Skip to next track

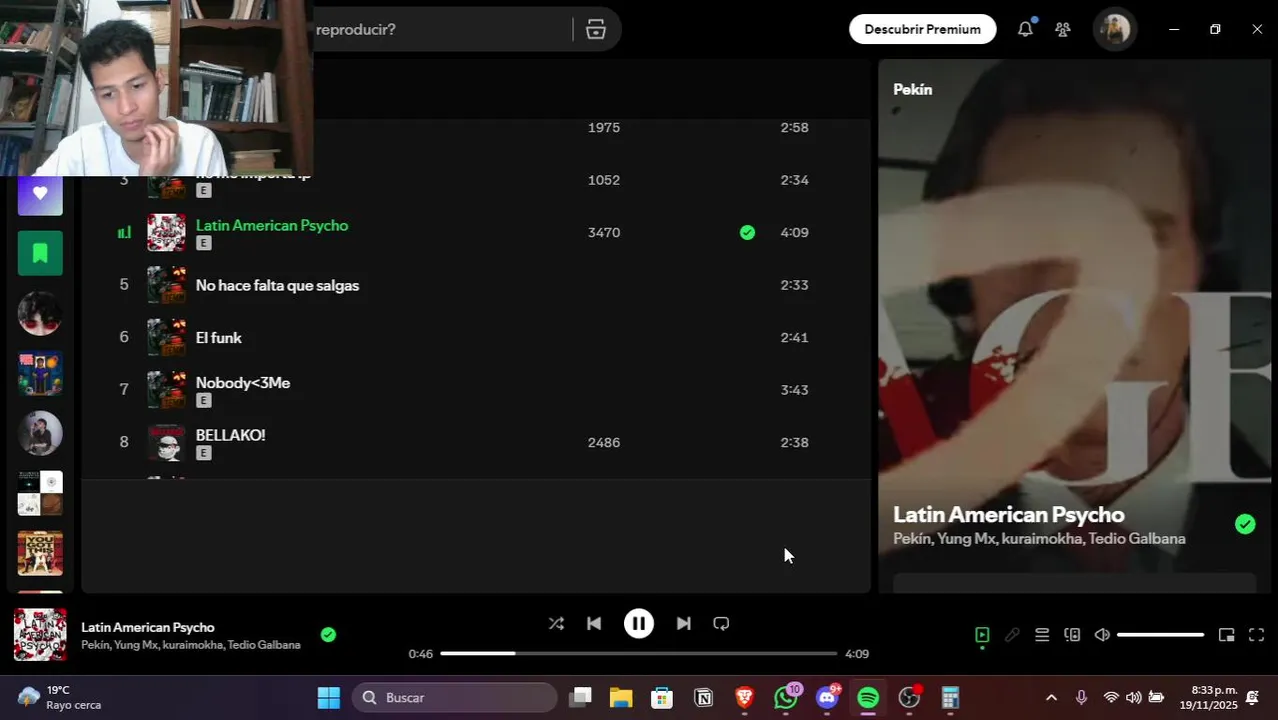[683, 623]
